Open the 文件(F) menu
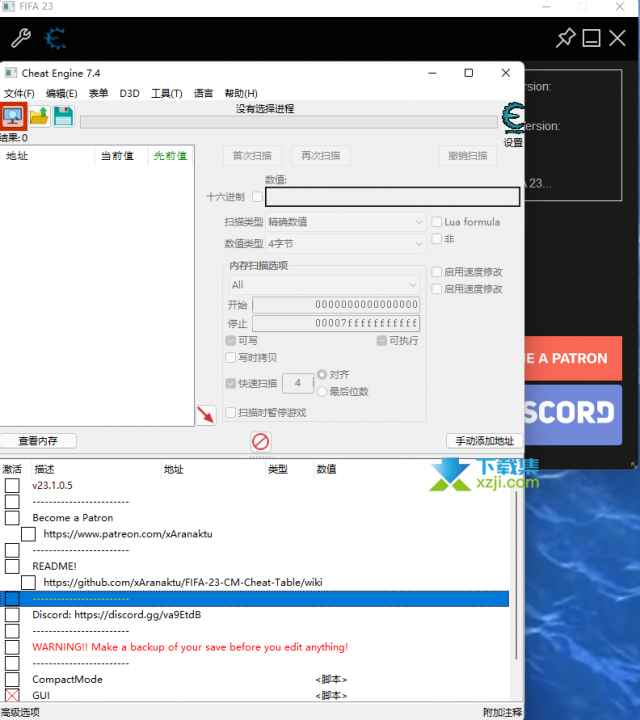 (19, 94)
